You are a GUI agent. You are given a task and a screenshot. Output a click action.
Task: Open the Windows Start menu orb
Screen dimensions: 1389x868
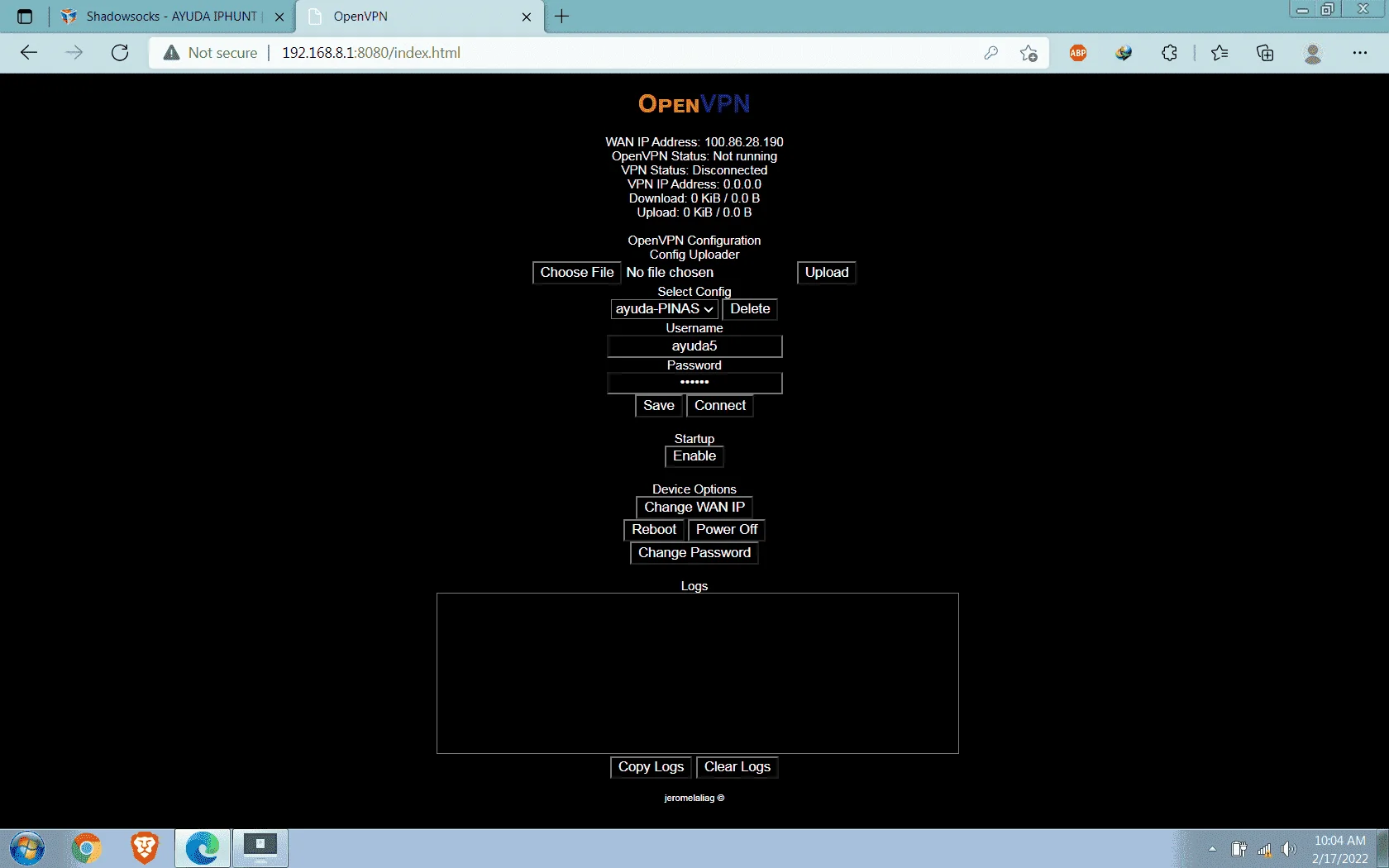[27, 848]
